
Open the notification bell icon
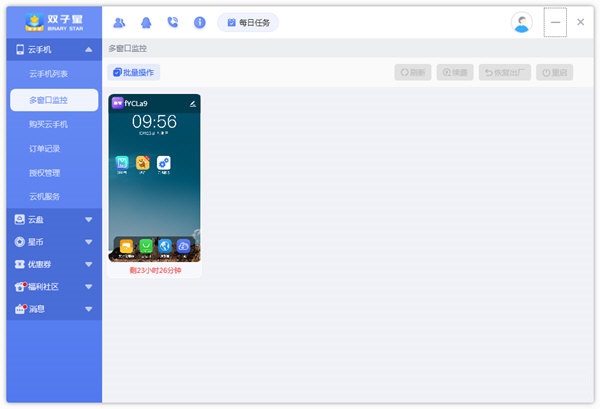pos(147,22)
